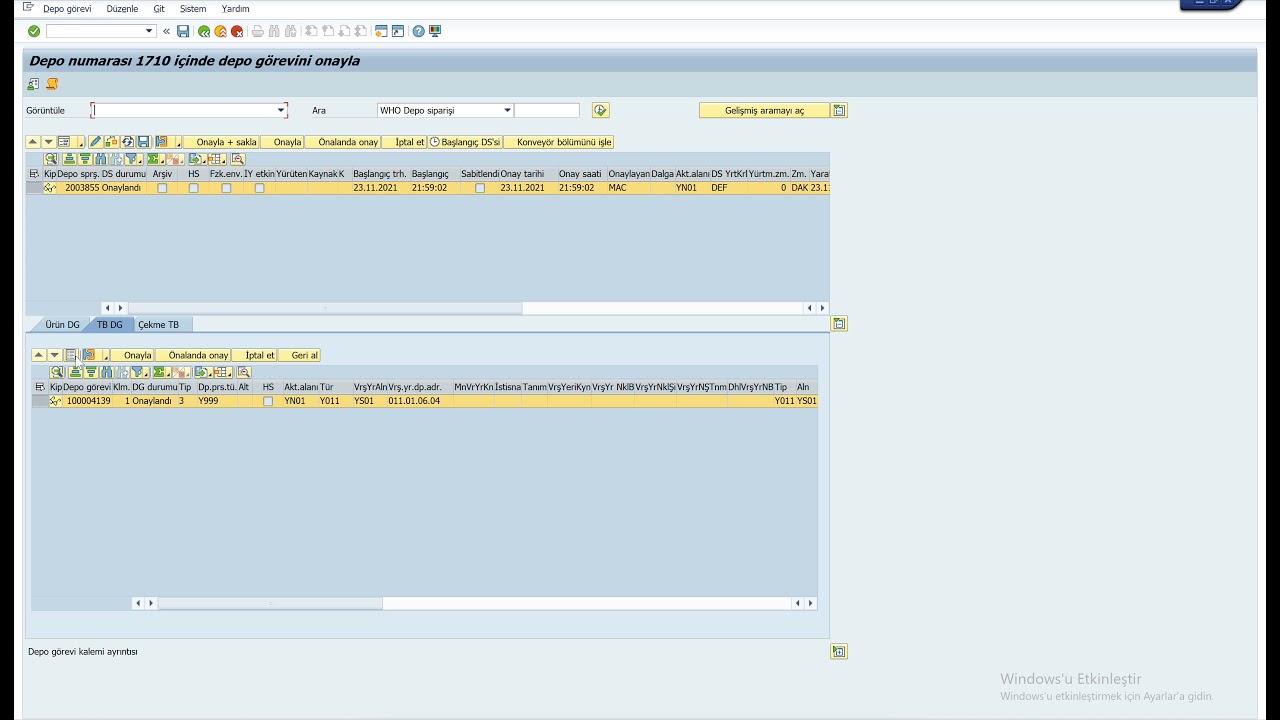Click the cell 100004139 in lower table

click(88, 401)
